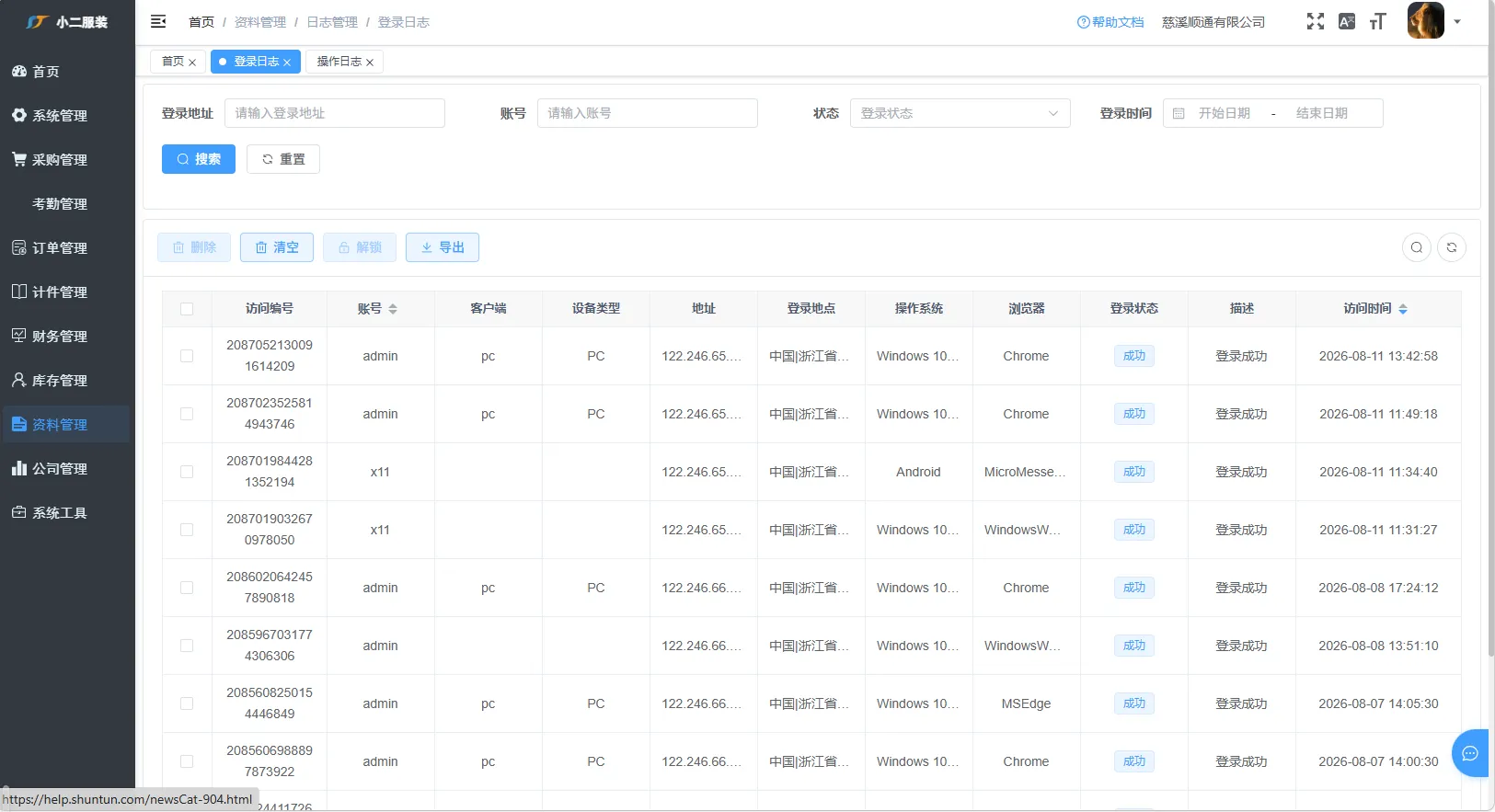Image resolution: width=1495 pixels, height=812 pixels.
Task: Check row with ID 2087052130091614209
Action: pos(187,356)
